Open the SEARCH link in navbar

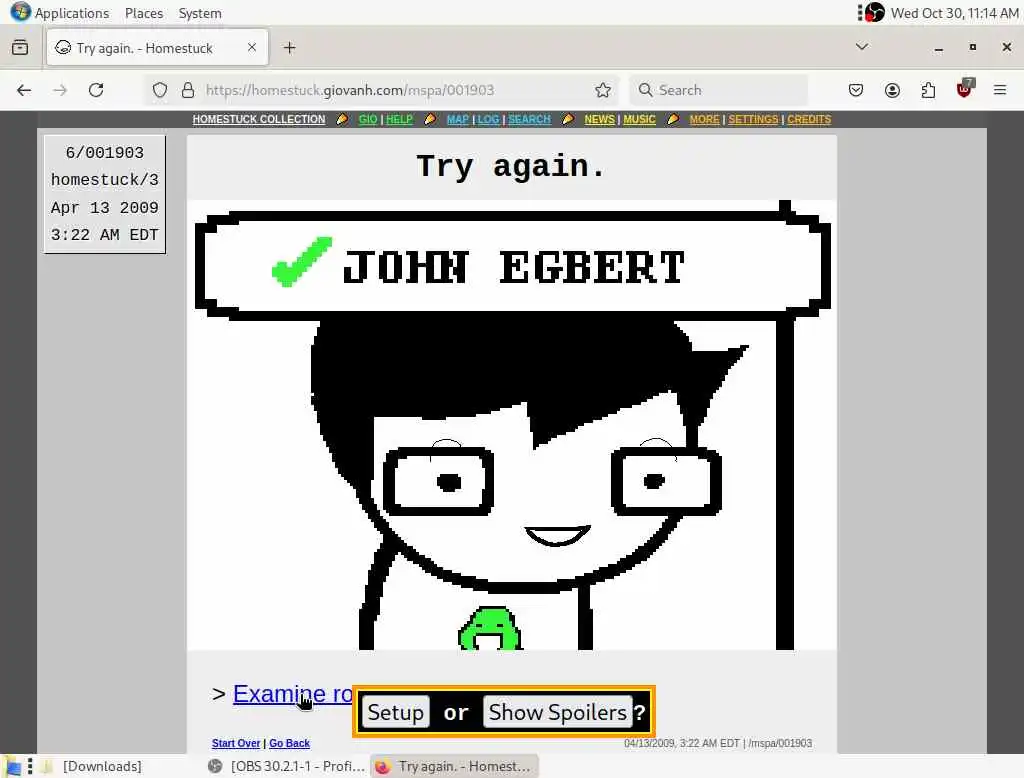pyautogui.click(x=529, y=120)
